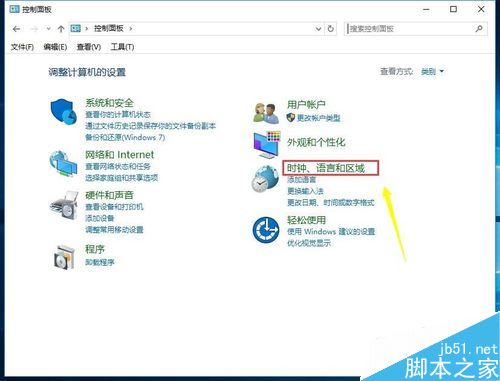Image resolution: width=500 pixels, height=381 pixels.
Task: Click the search magnifier icon
Action: click(479, 29)
